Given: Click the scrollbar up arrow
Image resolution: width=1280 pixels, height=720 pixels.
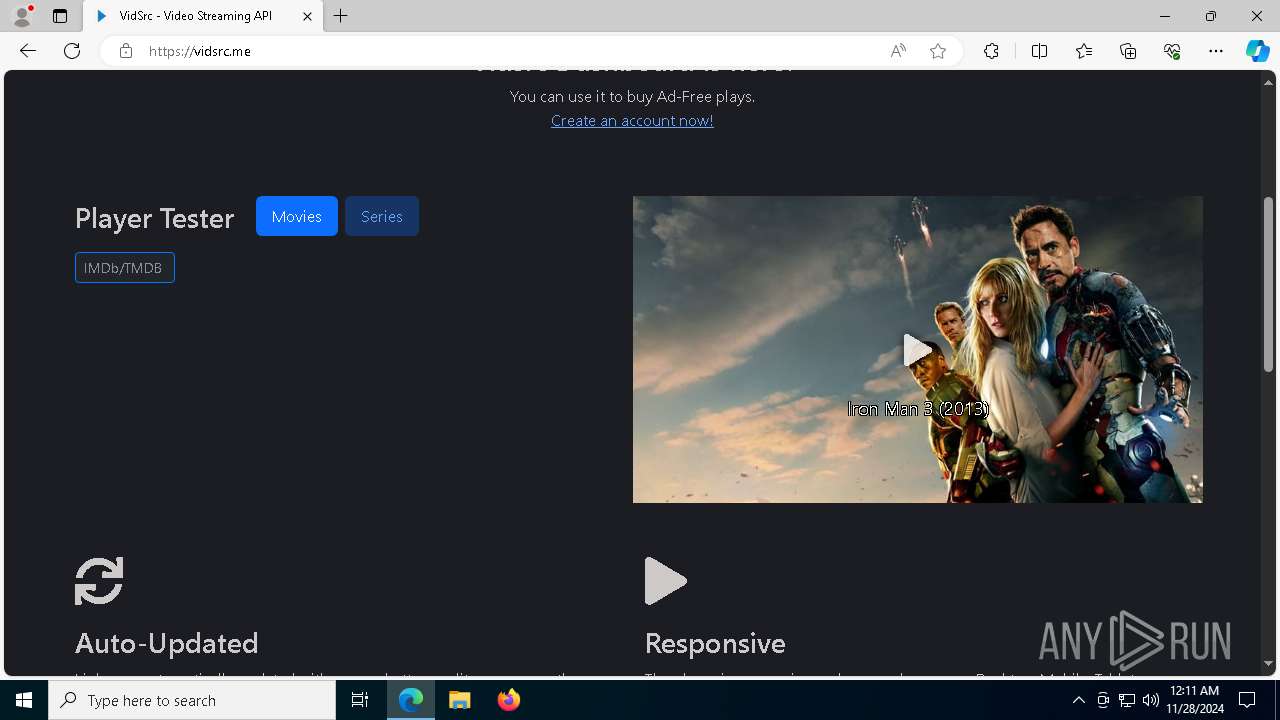Looking at the screenshot, I should click(x=1268, y=82).
